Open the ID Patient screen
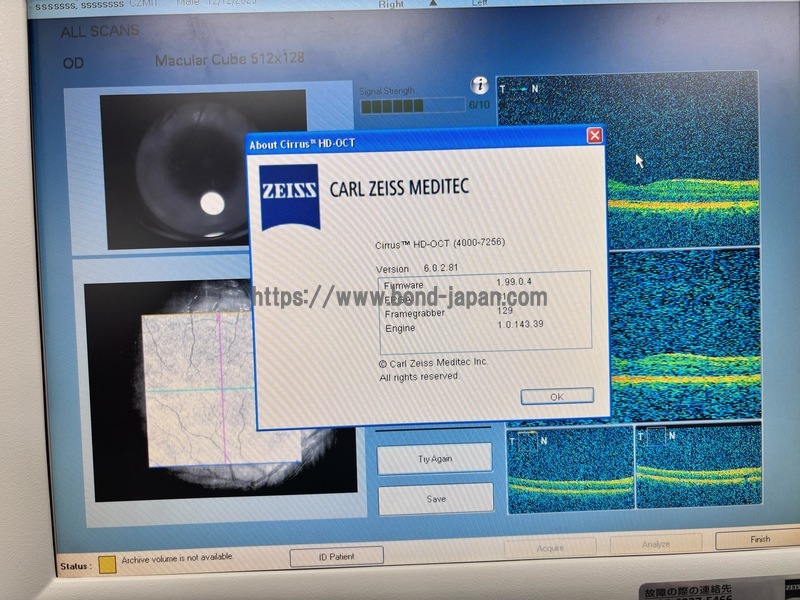800x600 pixels. click(x=337, y=556)
